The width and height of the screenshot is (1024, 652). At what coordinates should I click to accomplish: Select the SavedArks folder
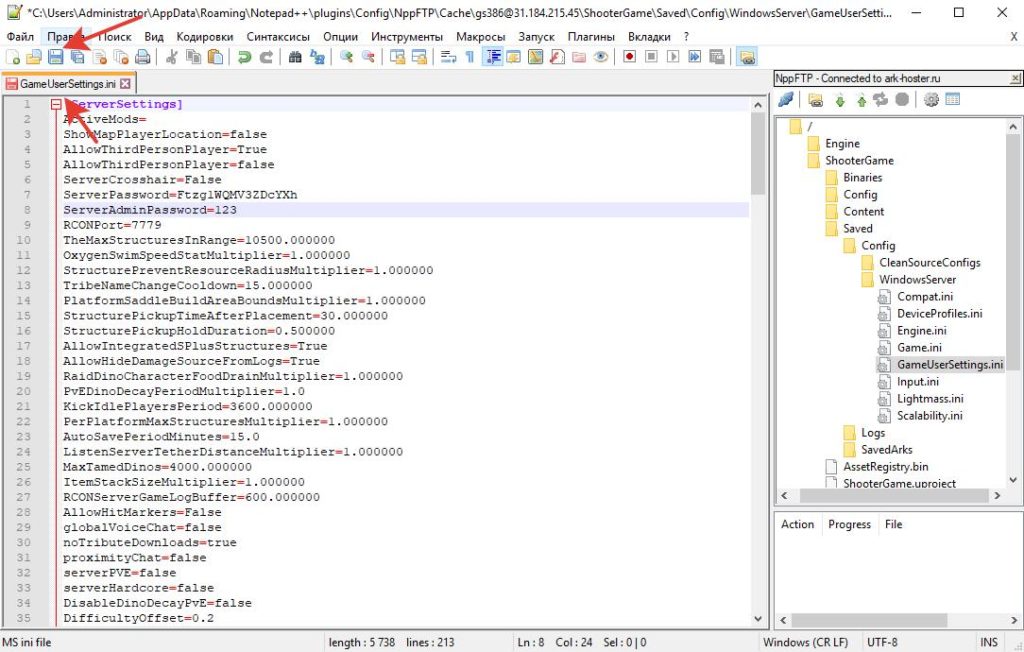886,449
